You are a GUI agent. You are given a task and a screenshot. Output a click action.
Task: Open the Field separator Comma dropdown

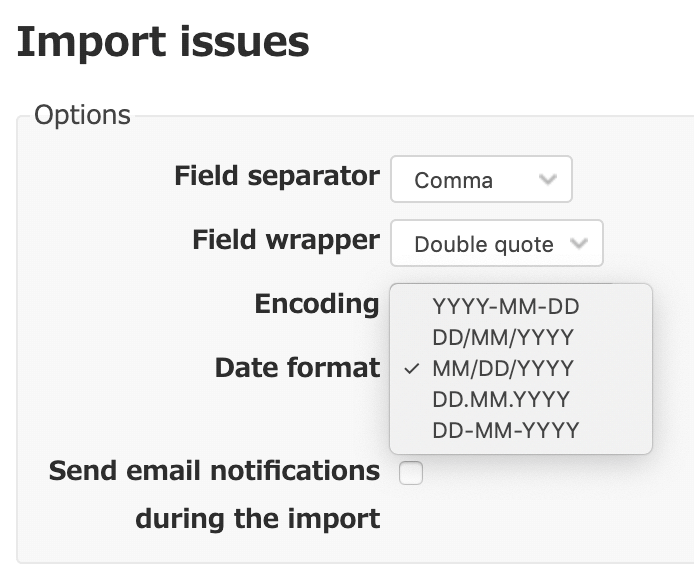[481, 179]
